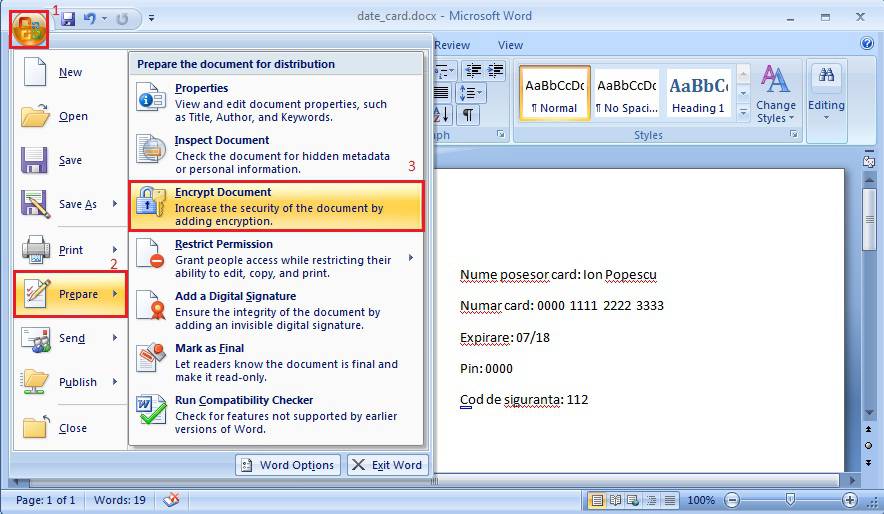Open Microsoft Office Word Help icon
This screenshot has height=514, width=884.
pos(867,43)
